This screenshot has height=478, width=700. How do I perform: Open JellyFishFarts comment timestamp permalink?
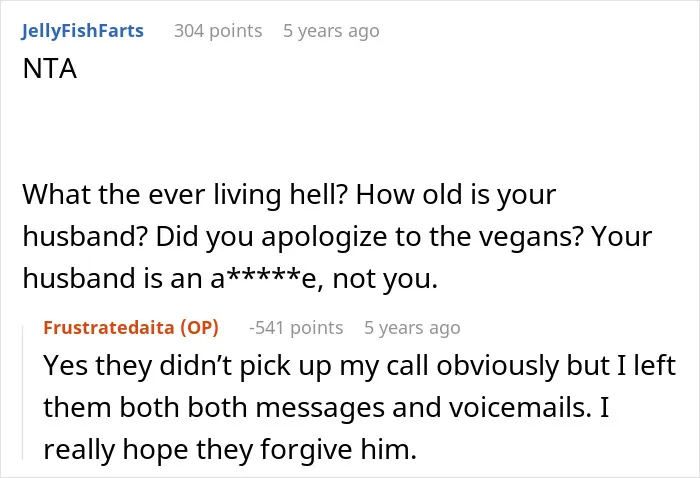click(331, 31)
